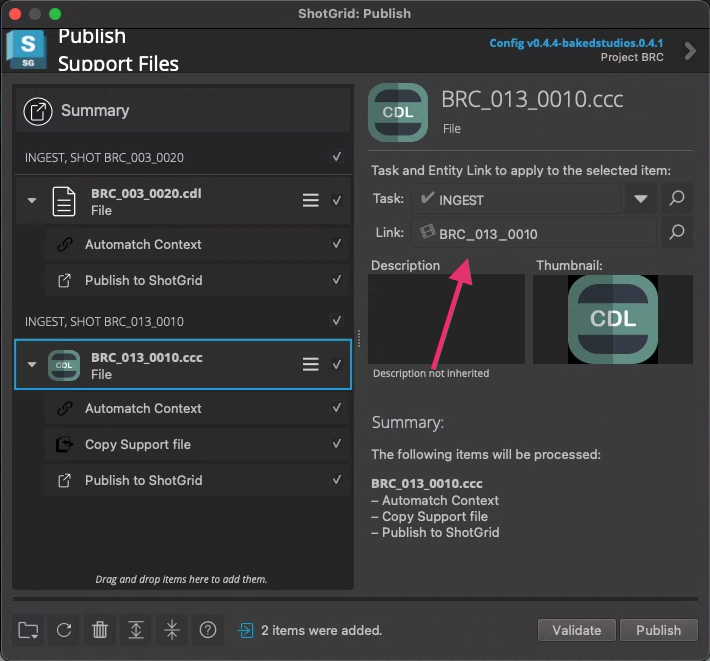
Task: Open the Task dropdown arrow
Action: click(x=640, y=198)
